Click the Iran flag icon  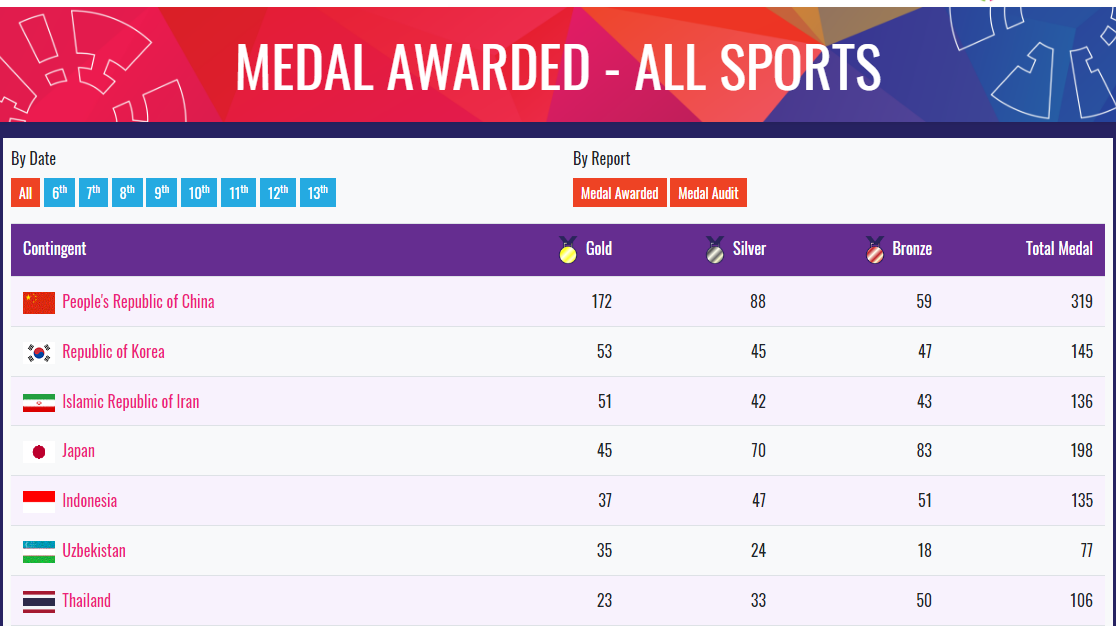click(38, 403)
